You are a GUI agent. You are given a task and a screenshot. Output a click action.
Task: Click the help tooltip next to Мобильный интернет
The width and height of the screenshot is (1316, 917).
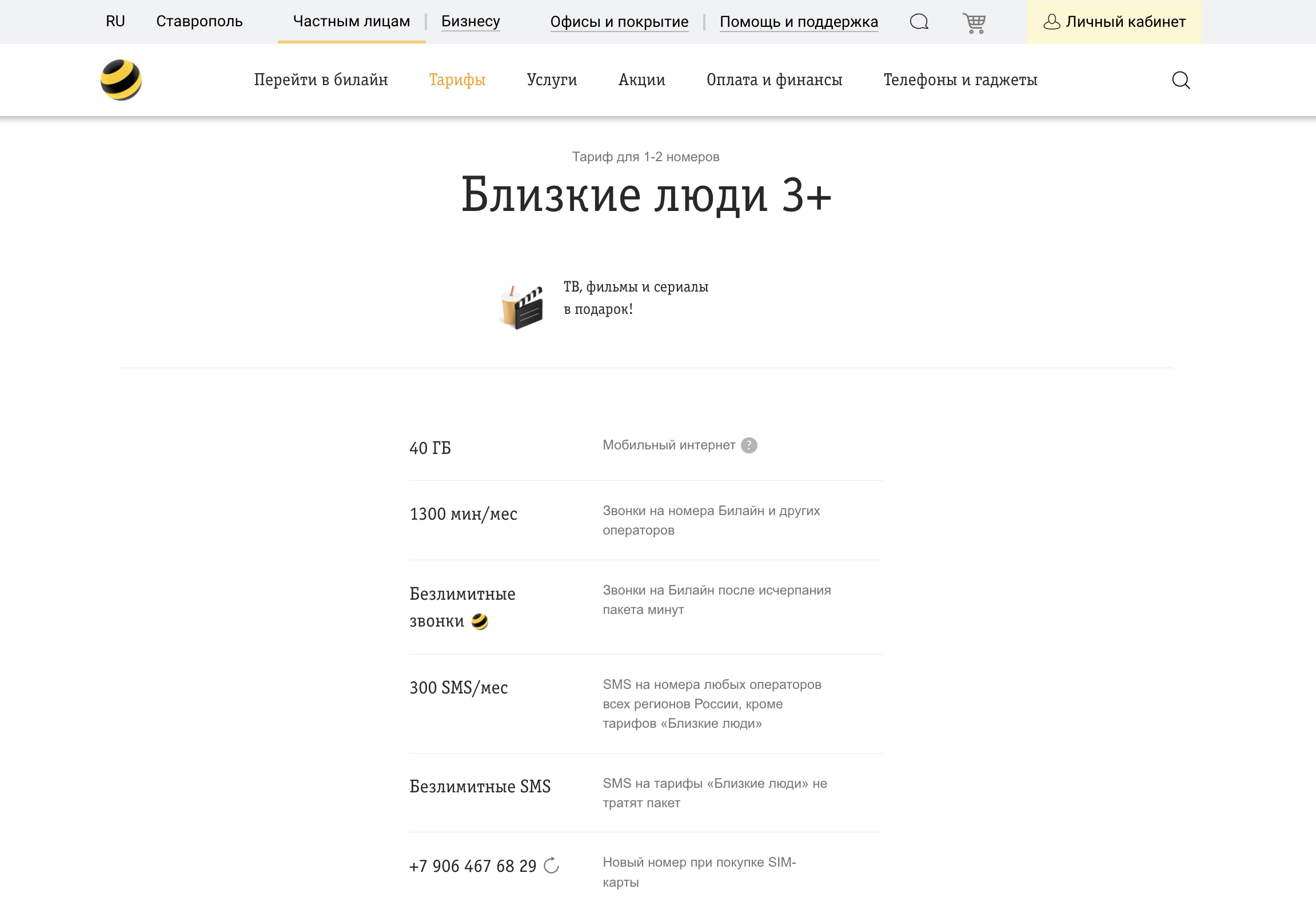point(749,445)
